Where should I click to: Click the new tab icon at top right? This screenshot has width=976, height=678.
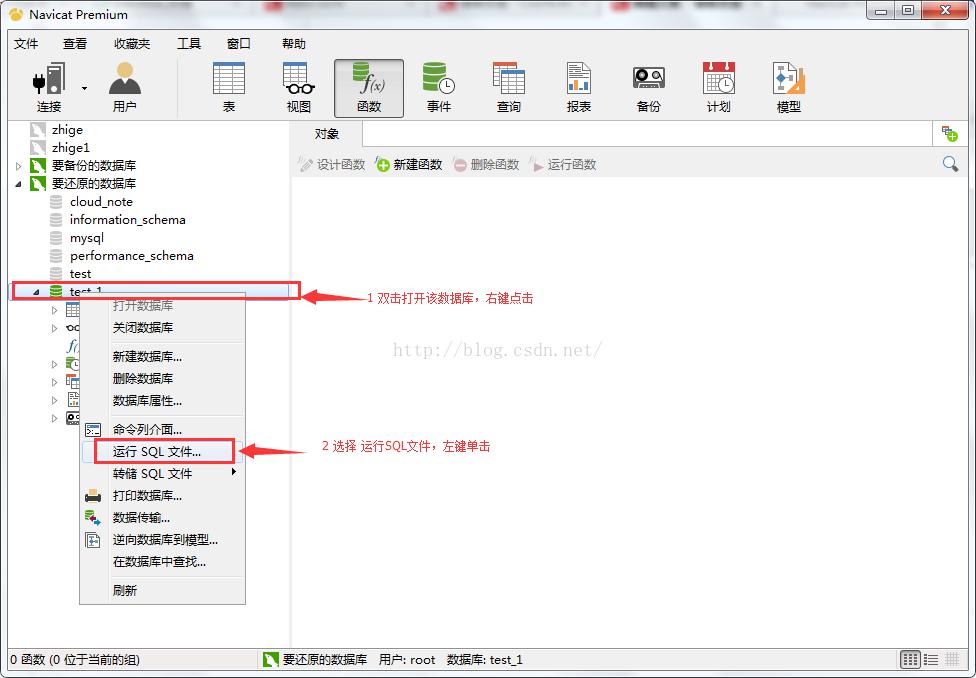[x=949, y=133]
